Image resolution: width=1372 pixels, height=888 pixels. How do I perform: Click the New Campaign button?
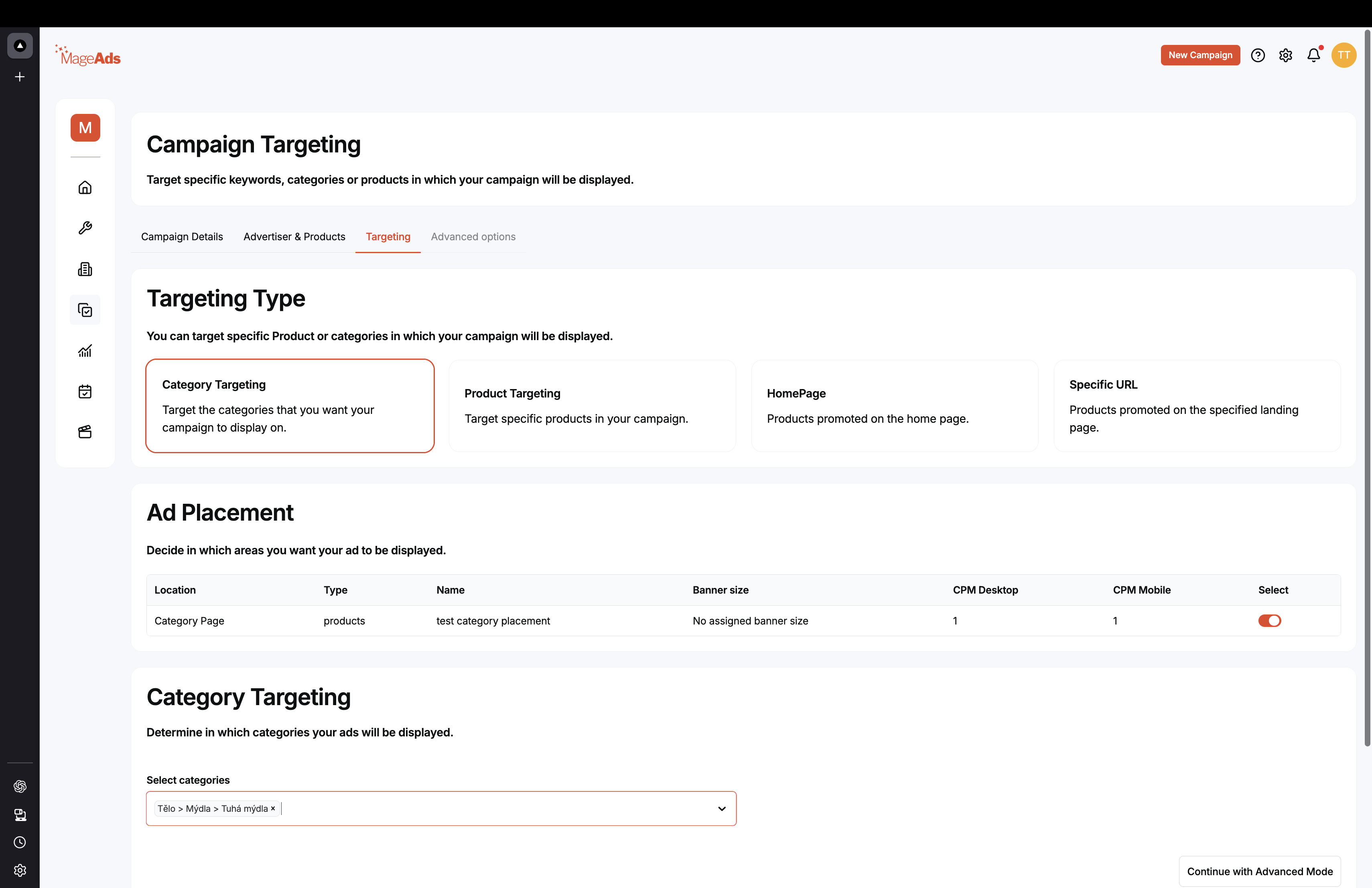1200,55
